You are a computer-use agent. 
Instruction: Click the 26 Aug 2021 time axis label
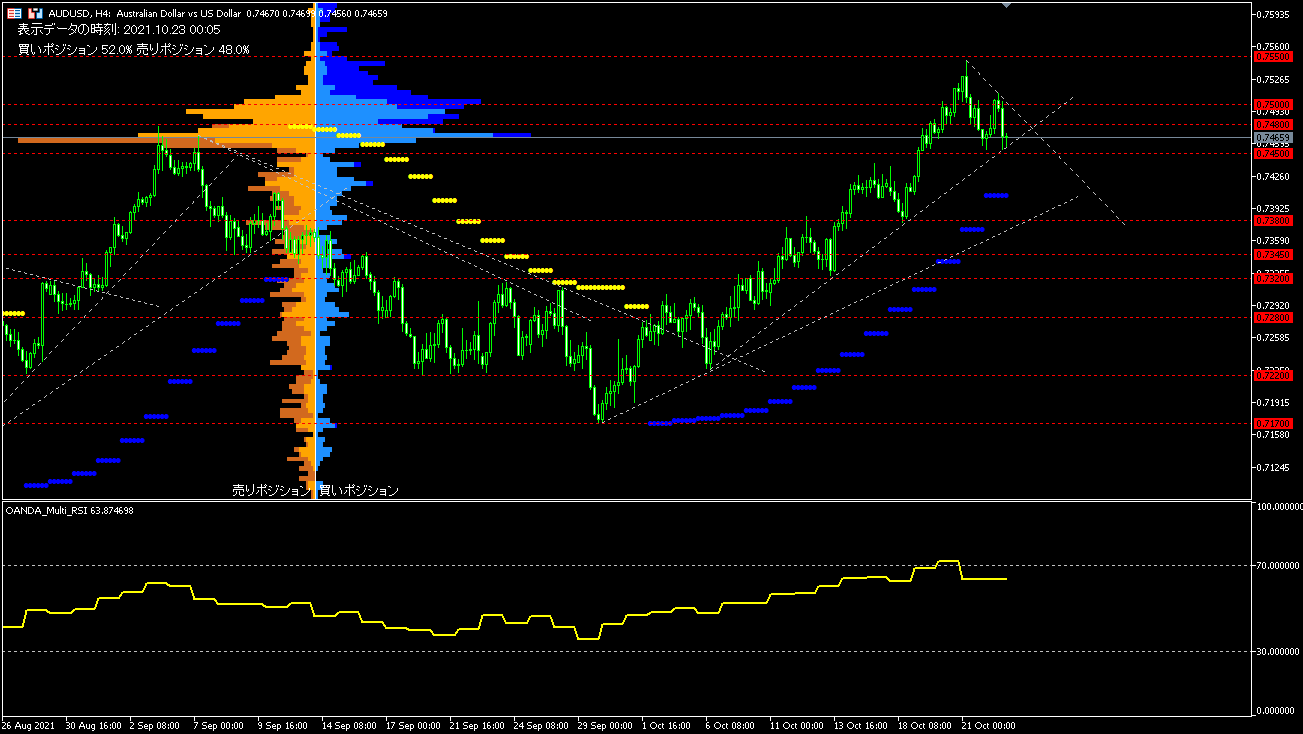(28, 725)
